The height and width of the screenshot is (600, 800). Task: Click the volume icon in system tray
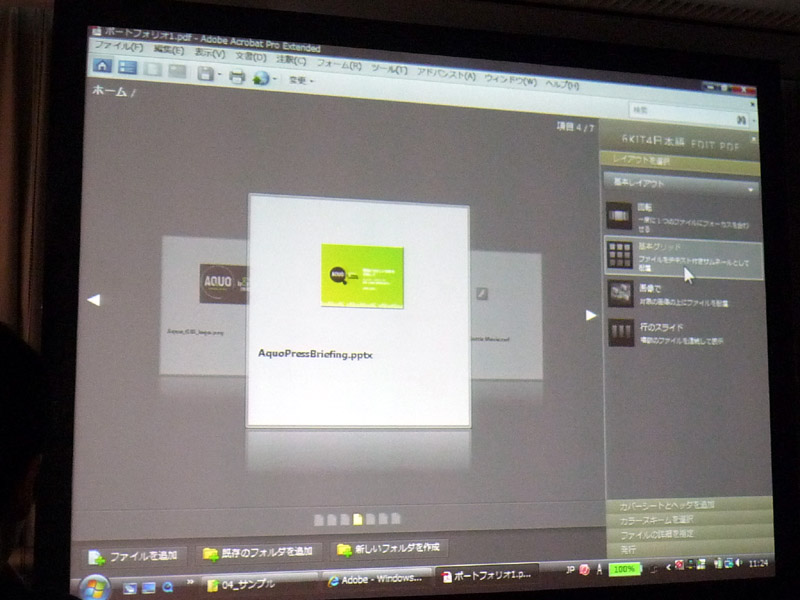click(739, 563)
